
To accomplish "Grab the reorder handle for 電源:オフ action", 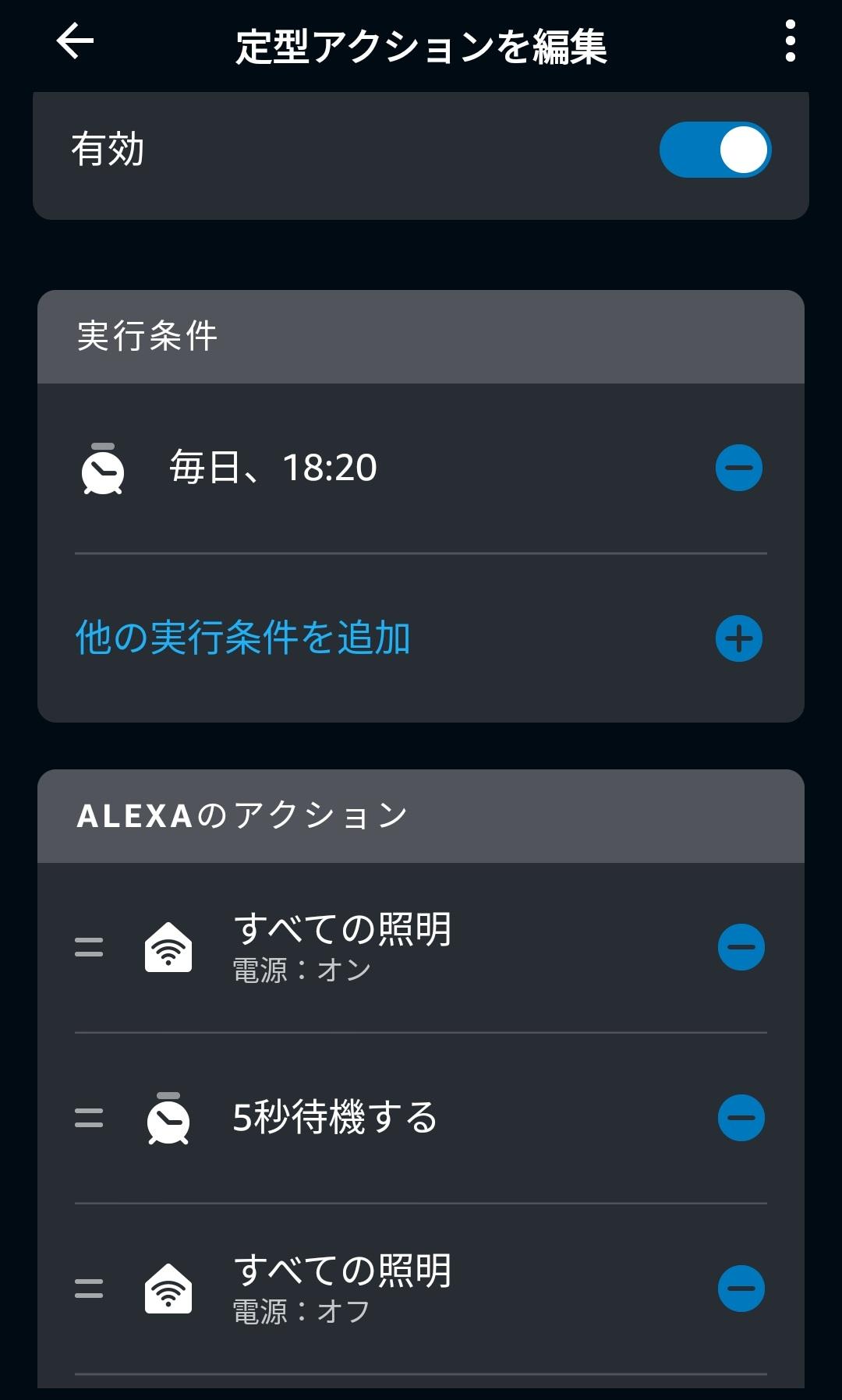I will click(x=89, y=1289).
